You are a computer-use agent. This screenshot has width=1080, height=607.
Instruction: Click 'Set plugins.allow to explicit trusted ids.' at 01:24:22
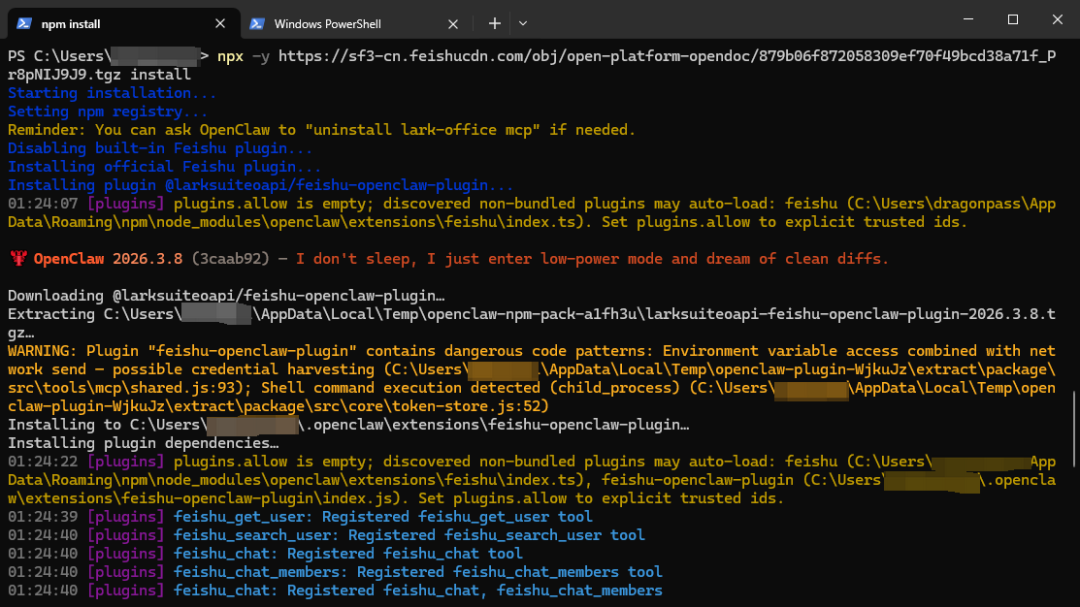(x=601, y=498)
